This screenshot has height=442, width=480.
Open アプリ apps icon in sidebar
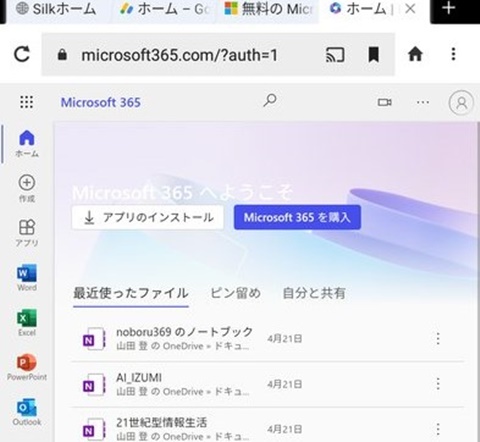click(x=27, y=233)
